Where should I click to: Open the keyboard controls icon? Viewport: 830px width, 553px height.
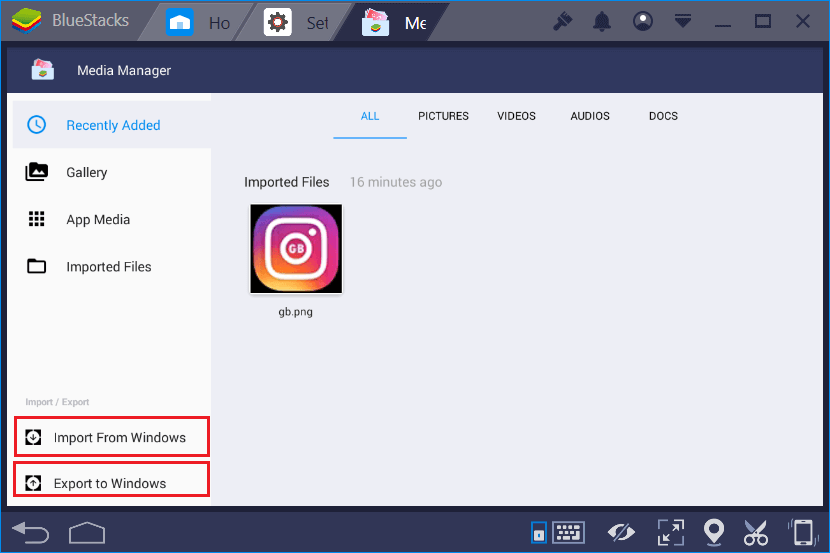(x=569, y=532)
